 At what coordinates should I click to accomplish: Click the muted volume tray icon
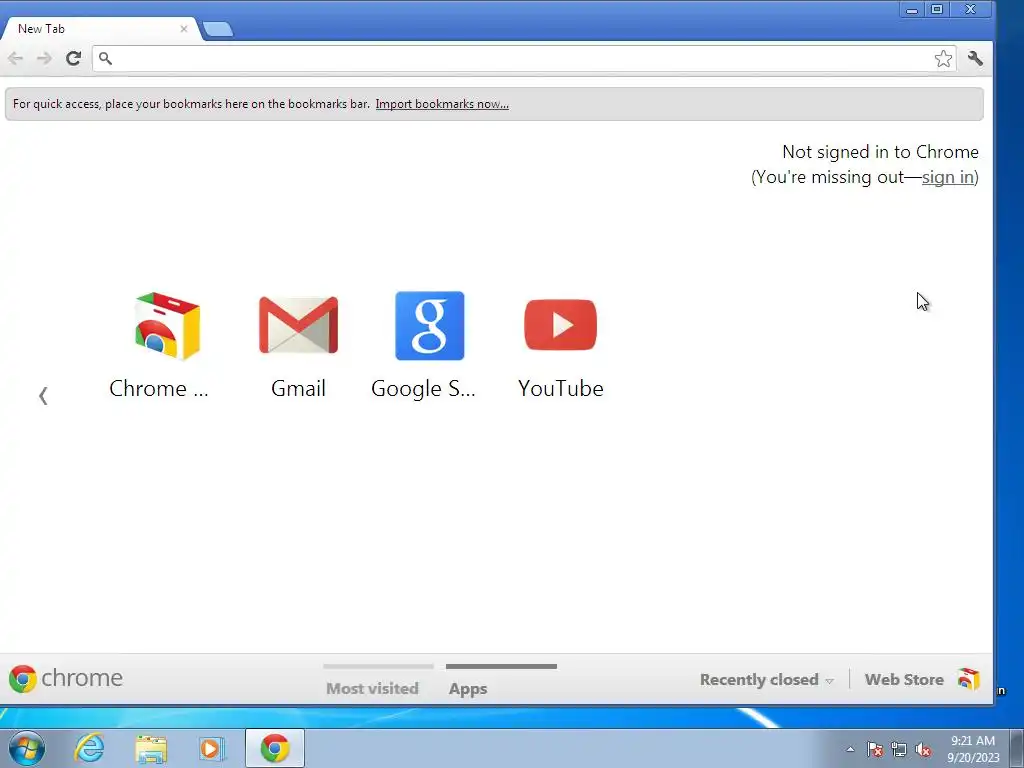click(x=923, y=749)
